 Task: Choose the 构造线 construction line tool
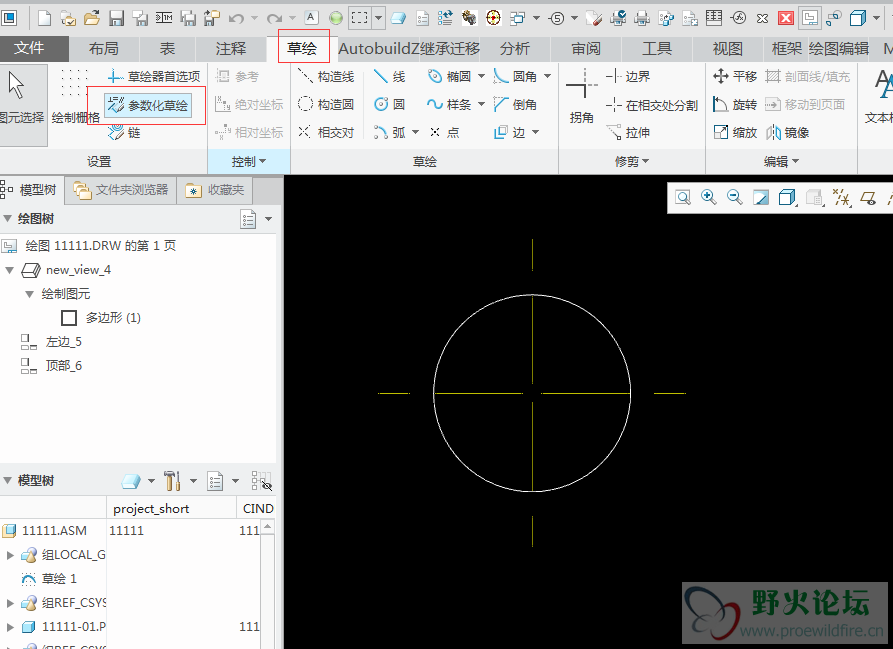(x=326, y=76)
